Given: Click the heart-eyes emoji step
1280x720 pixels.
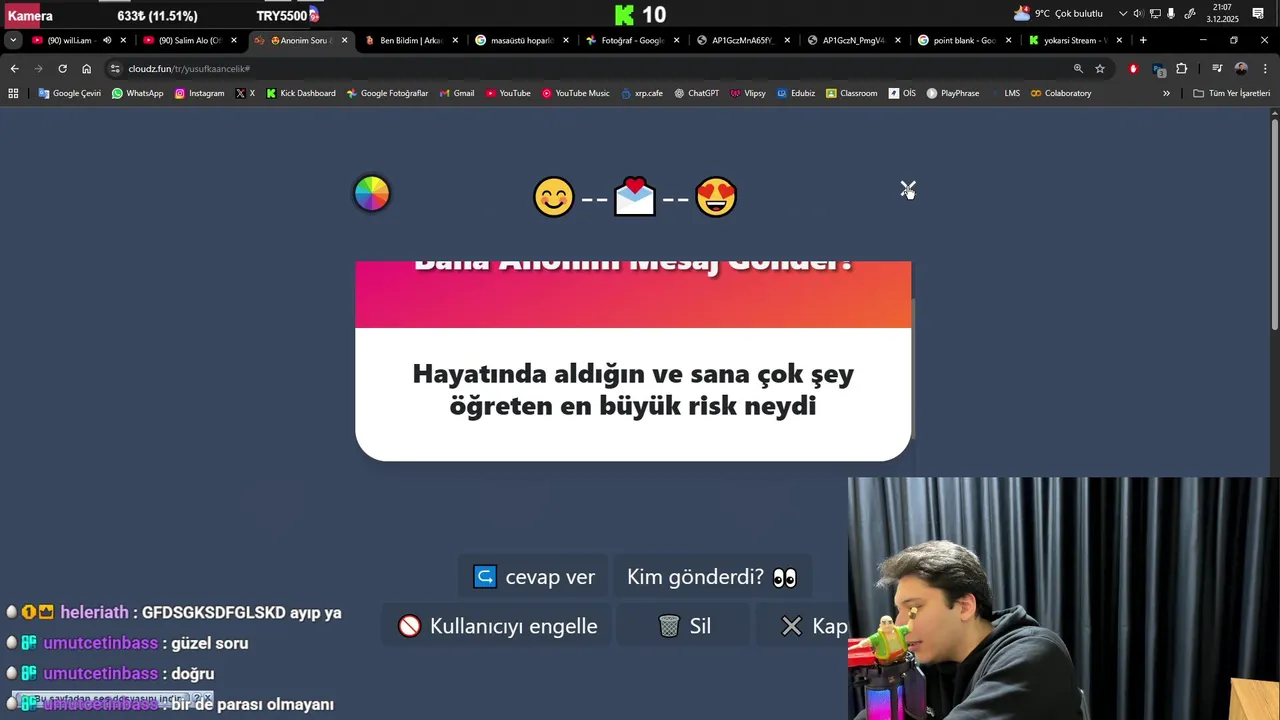Looking at the screenshot, I should (x=716, y=197).
